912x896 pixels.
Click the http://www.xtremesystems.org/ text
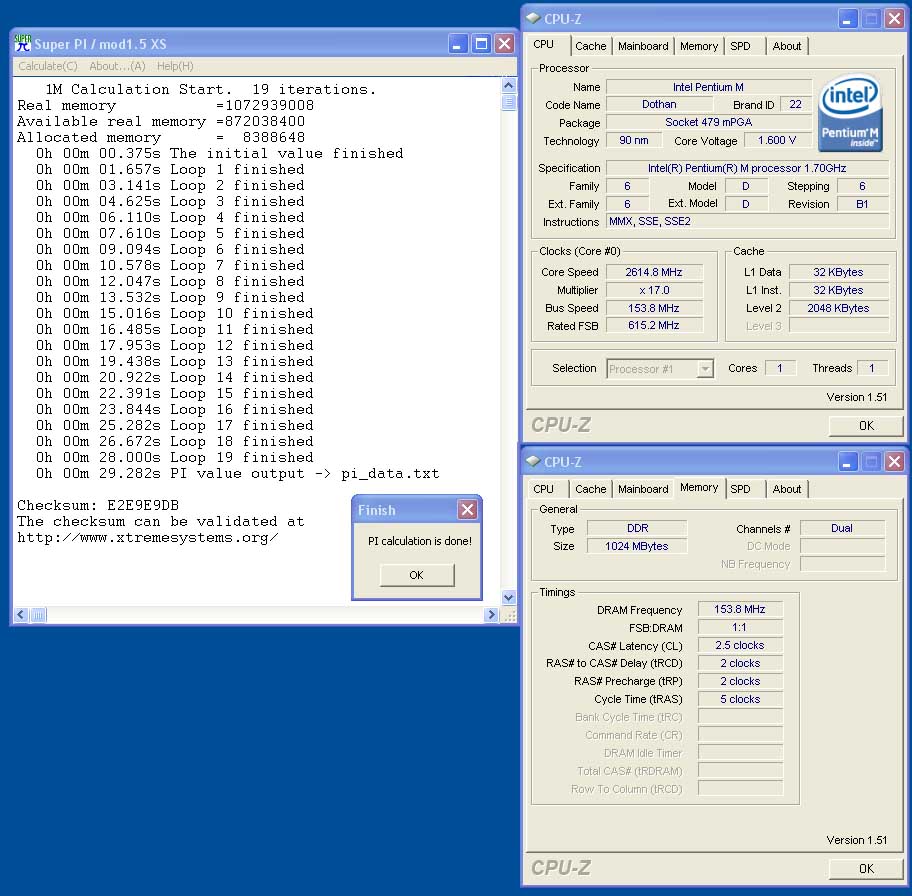[x=148, y=537]
